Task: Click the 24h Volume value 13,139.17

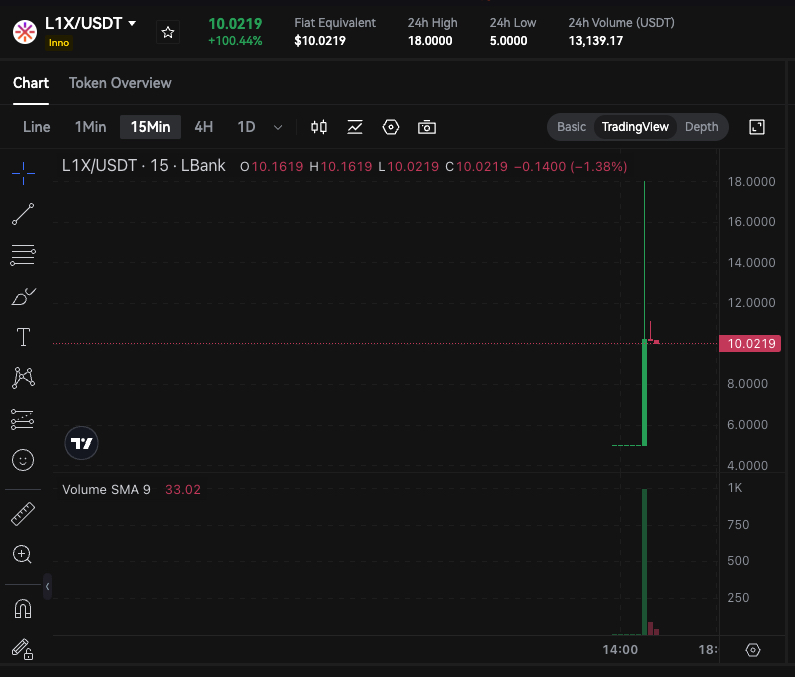Action: 596,41
